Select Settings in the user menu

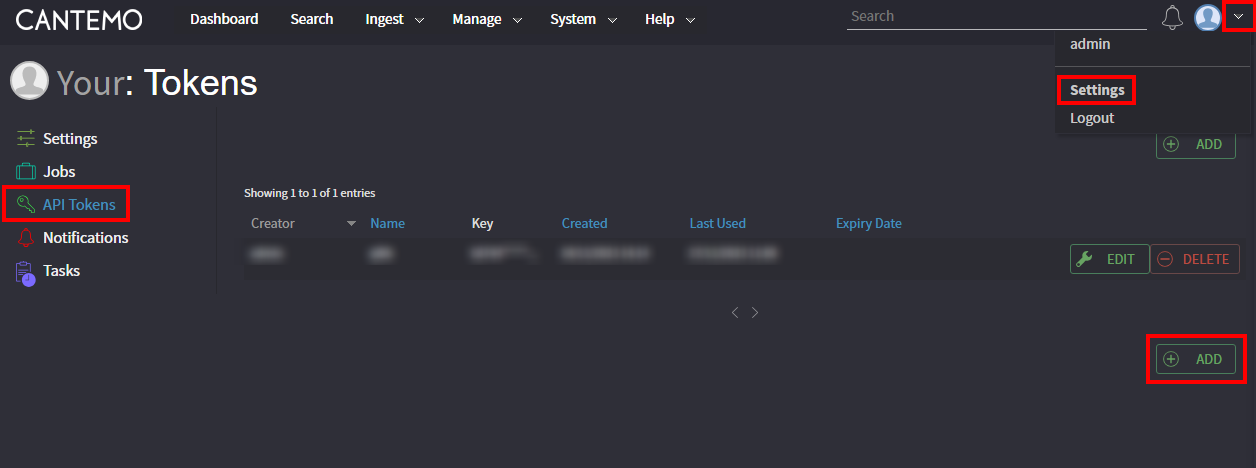coord(1097,90)
